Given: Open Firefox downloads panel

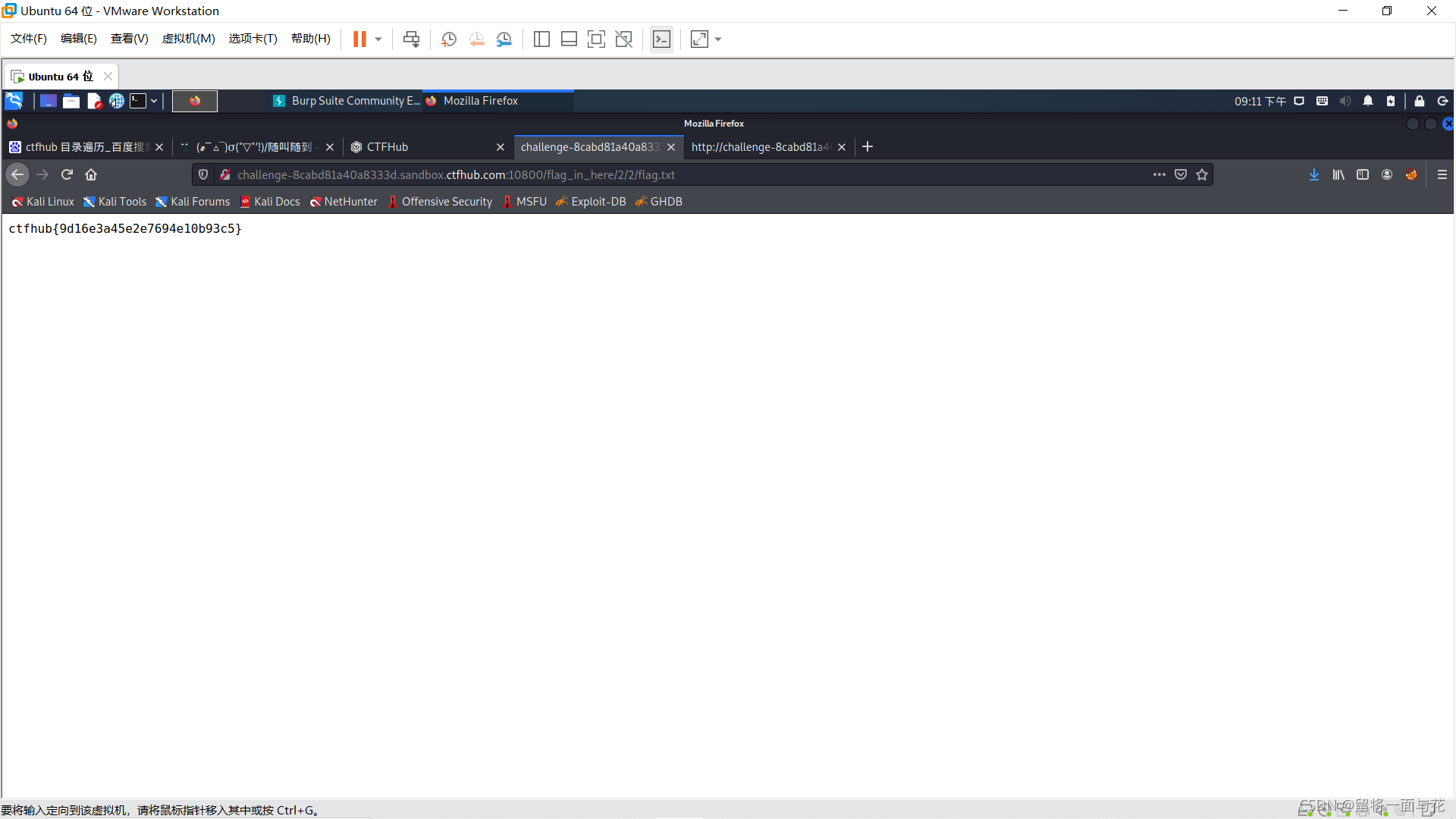Looking at the screenshot, I should click(1314, 174).
